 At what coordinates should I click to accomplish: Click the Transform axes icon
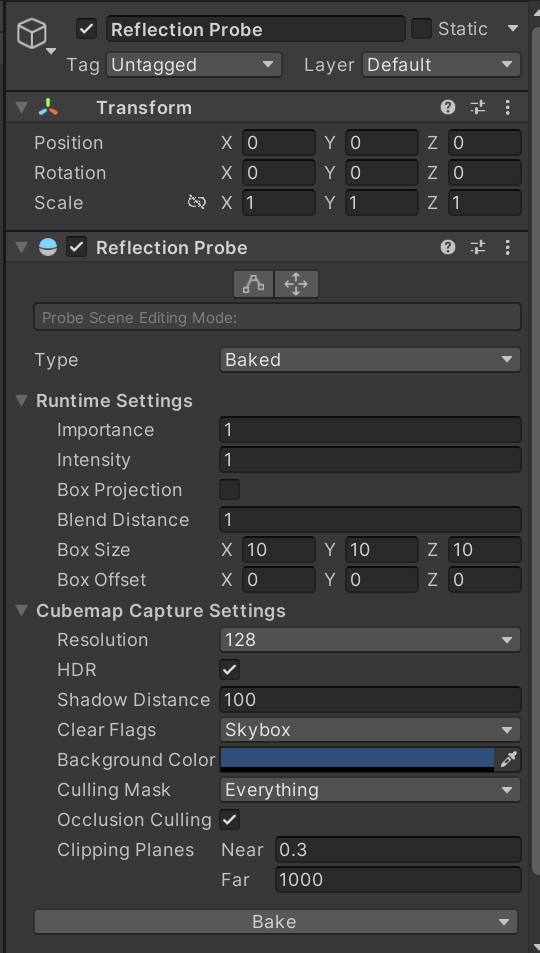(48, 108)
